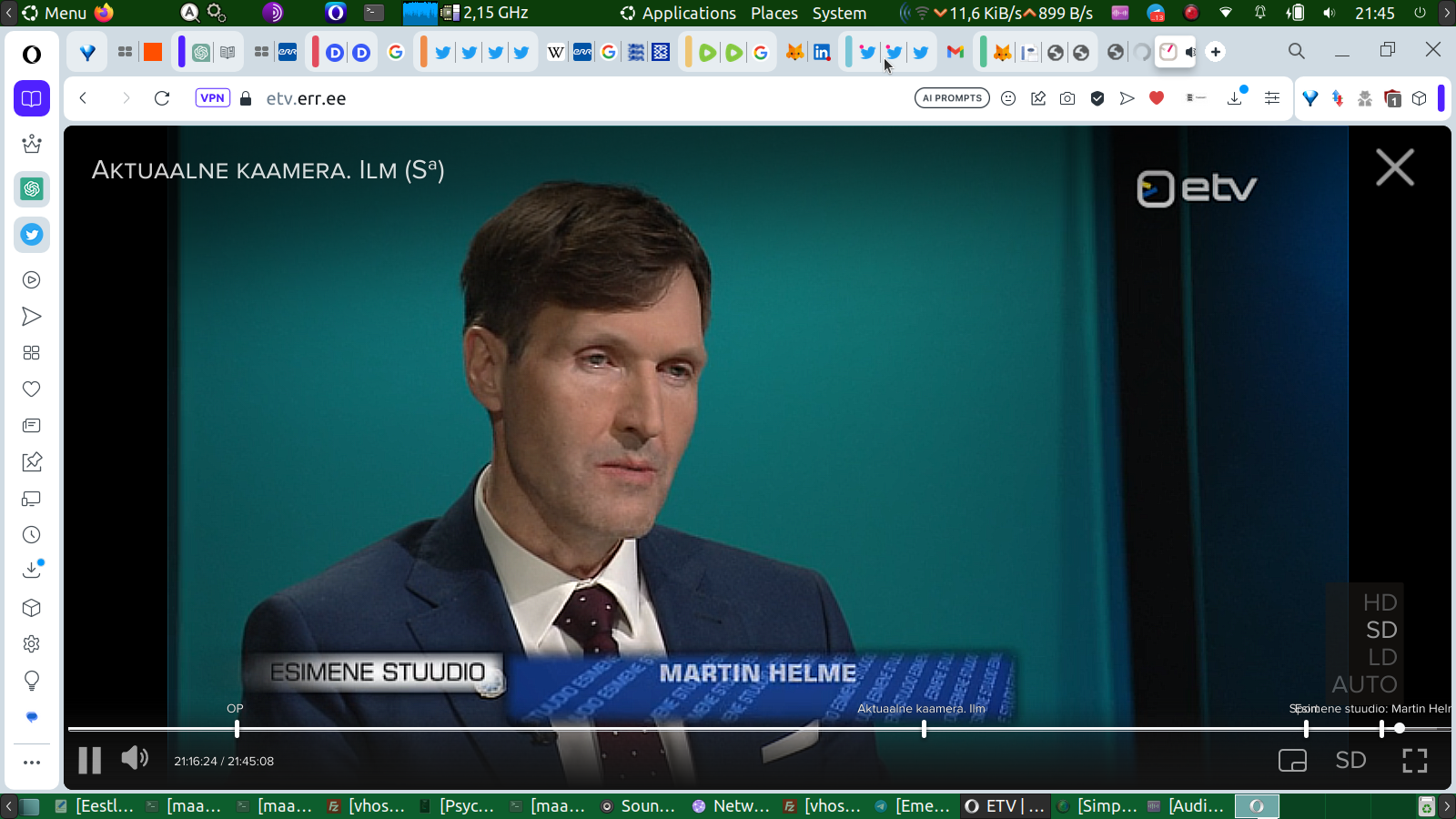The height and width of the screenshot is (819, 1456).
Task: Open the Opera main menu logo
Action: click(x=32, y=55)
